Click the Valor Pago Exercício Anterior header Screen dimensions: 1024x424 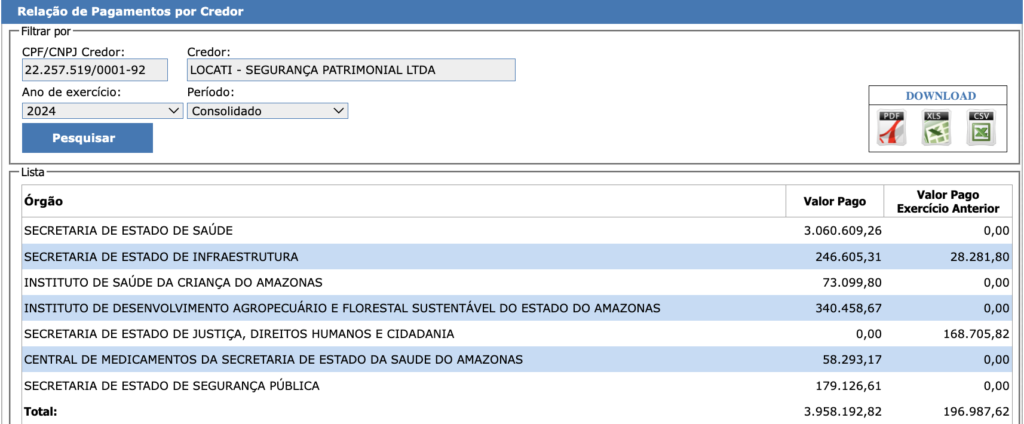click(x=948, y=201)
